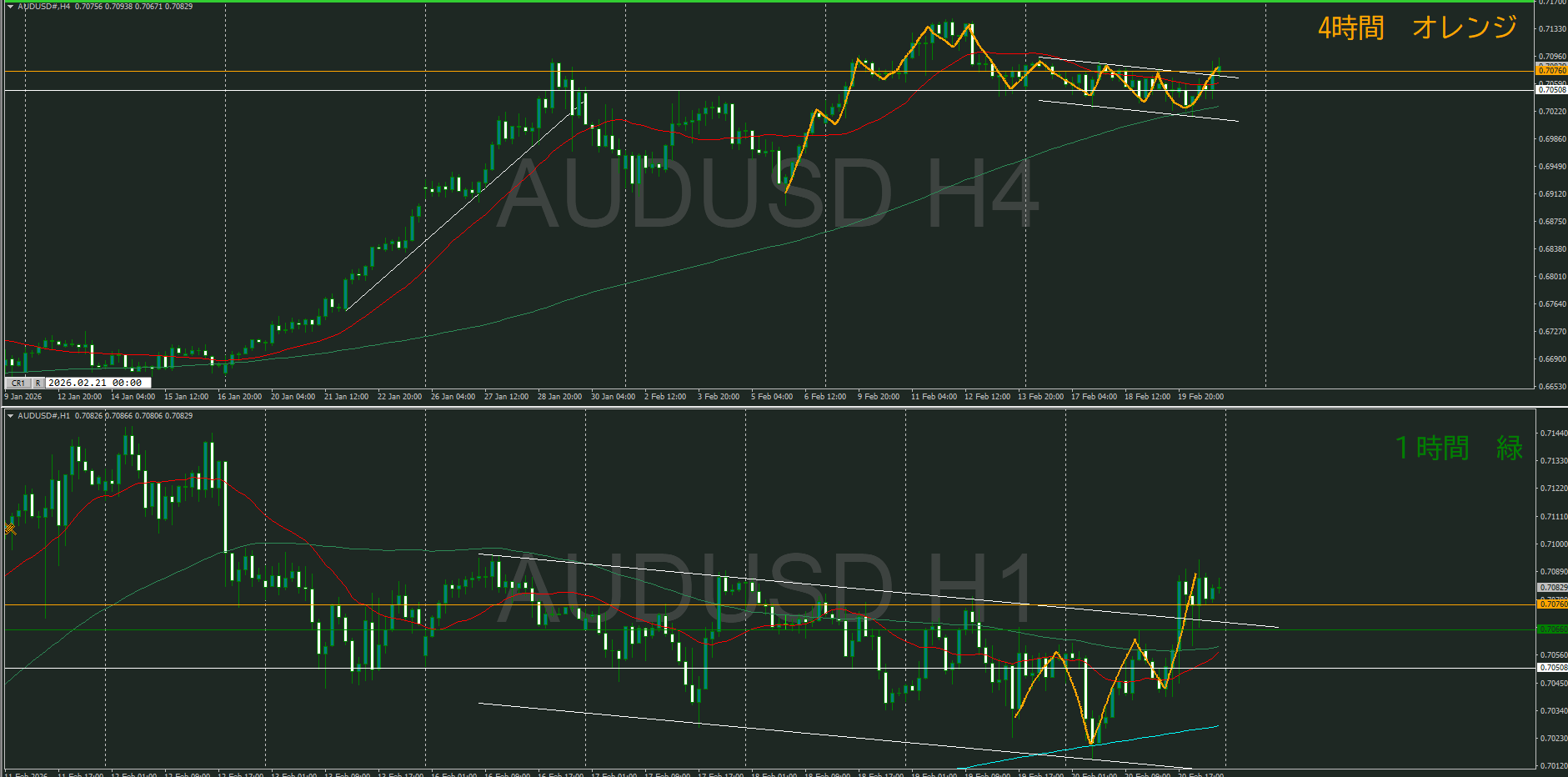Click the 19 Feb 20:00 time axis label
1568x777 pixels.
(1200, 397)
